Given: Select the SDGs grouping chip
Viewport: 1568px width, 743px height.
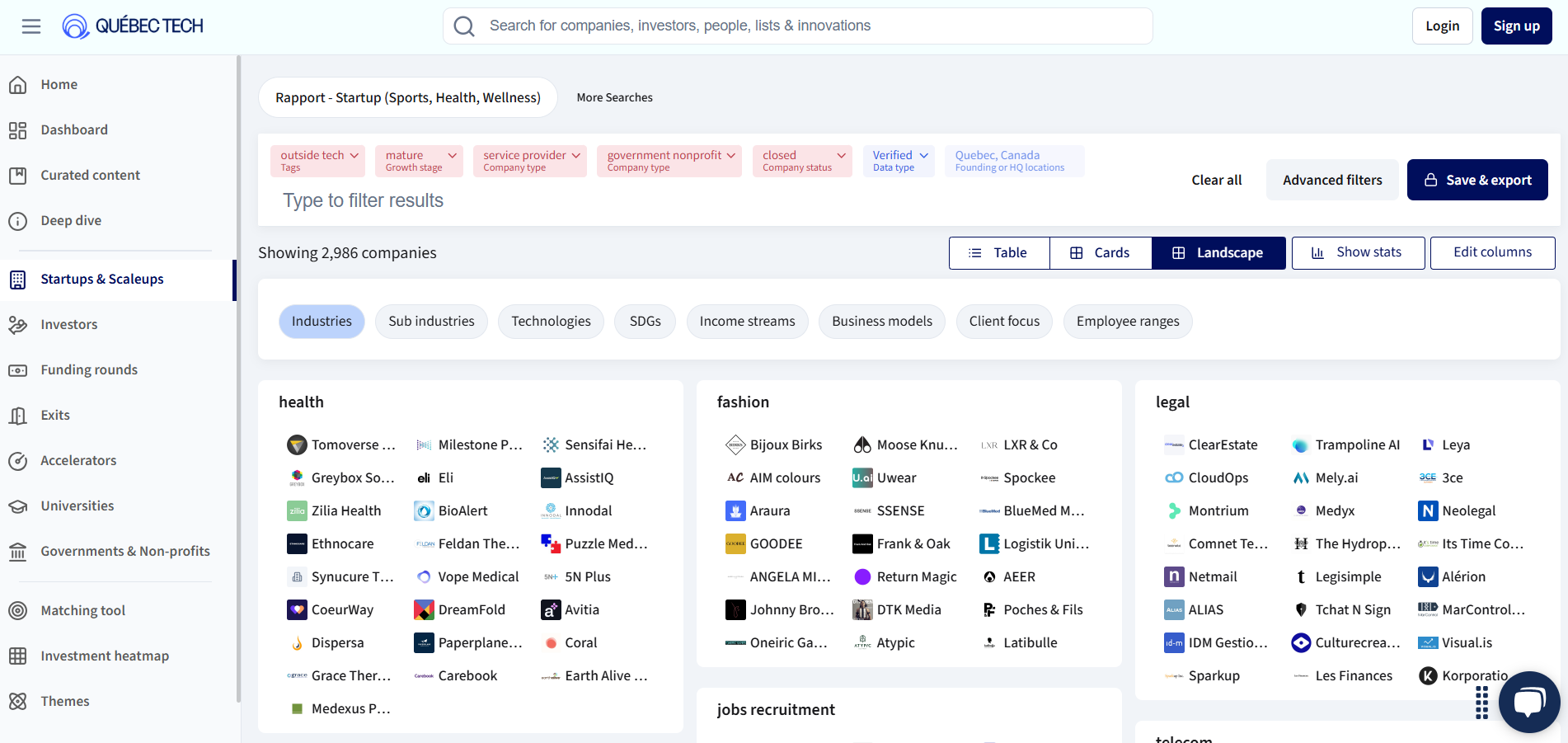Looking at the screenshot, I should [x=646, y=322].
